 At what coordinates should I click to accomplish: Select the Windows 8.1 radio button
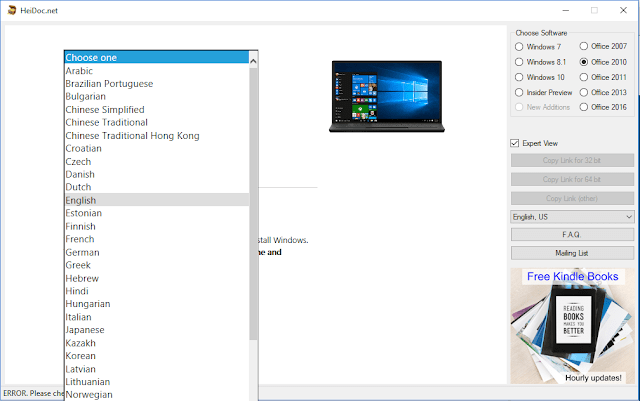519,62
